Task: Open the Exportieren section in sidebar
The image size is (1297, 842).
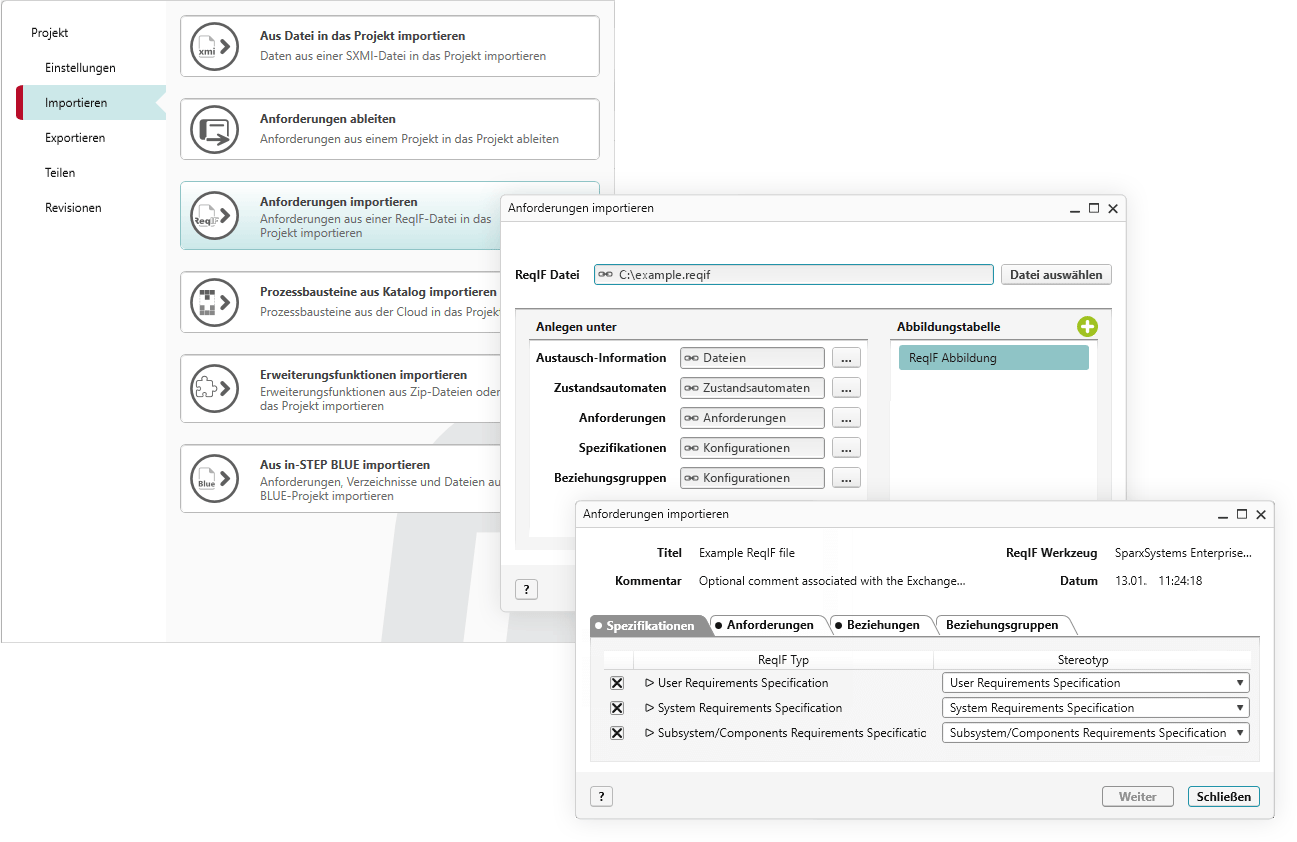Action: [x=75, y=138]
